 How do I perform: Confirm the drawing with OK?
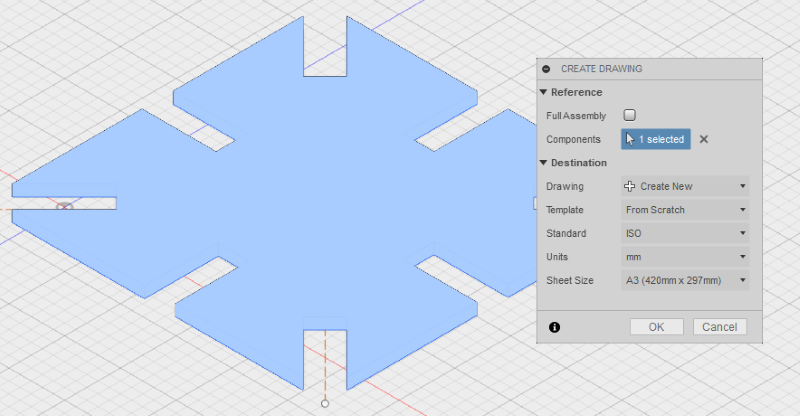click(x=657, y=327)
